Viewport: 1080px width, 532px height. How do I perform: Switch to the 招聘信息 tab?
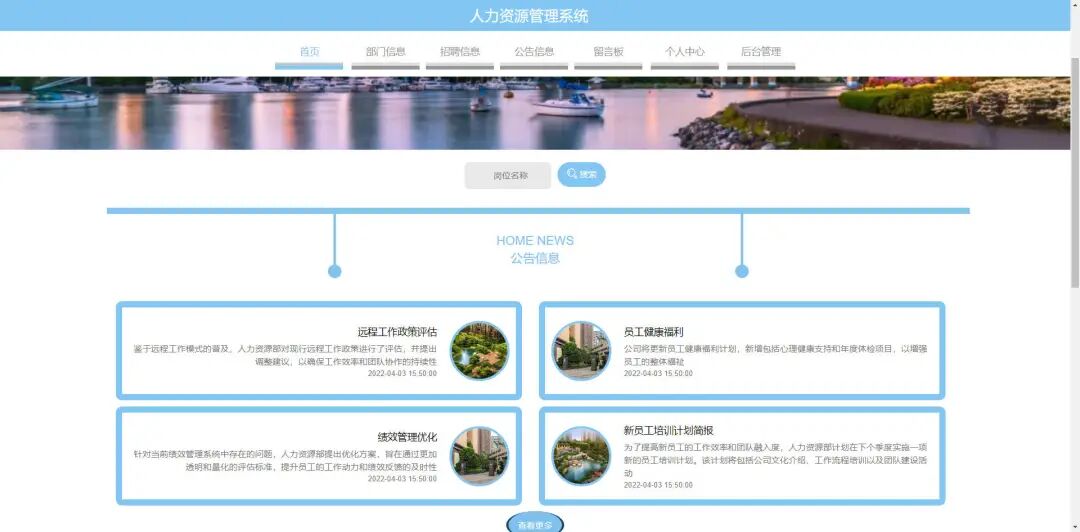[x=460, y=52]
